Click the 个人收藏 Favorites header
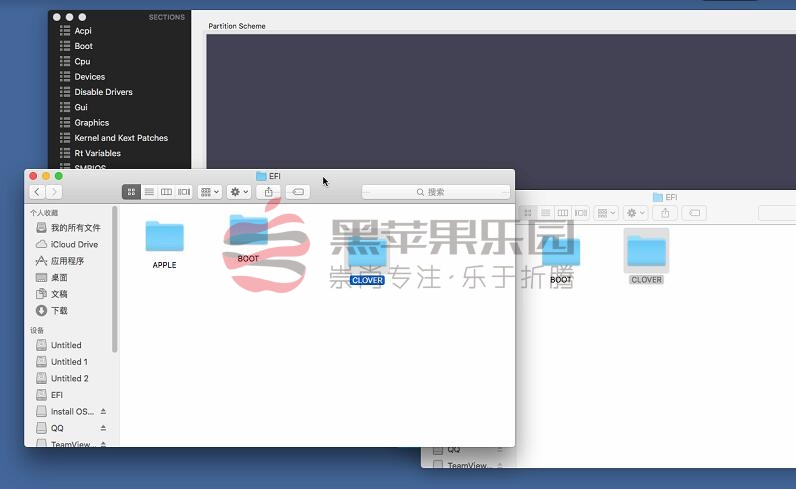The width and height of the screenshot is (796, 489). [44, 213]
